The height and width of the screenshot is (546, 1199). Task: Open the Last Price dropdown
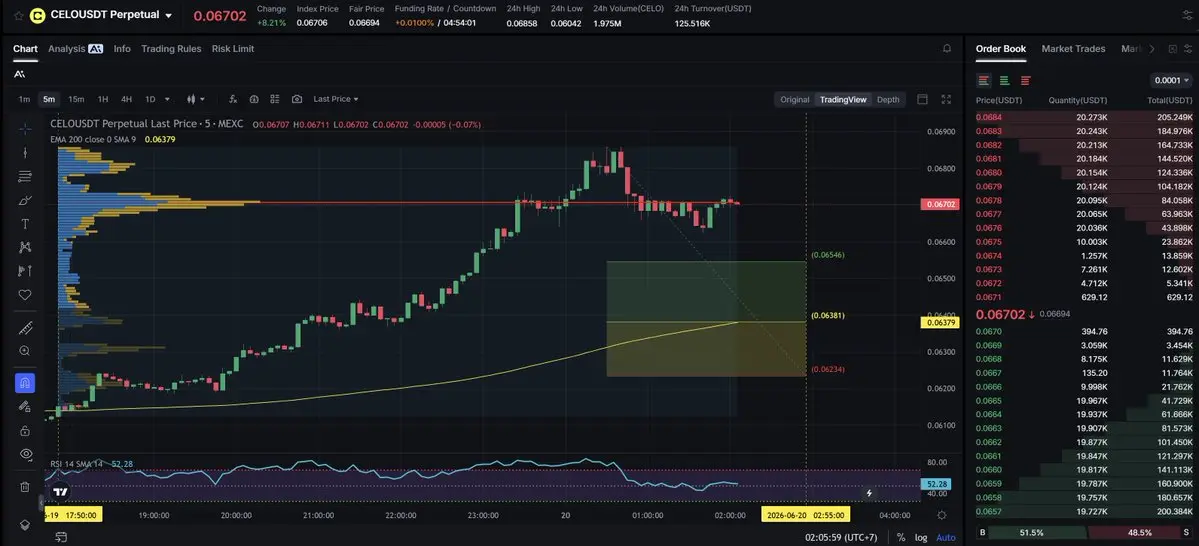(336, 99)
